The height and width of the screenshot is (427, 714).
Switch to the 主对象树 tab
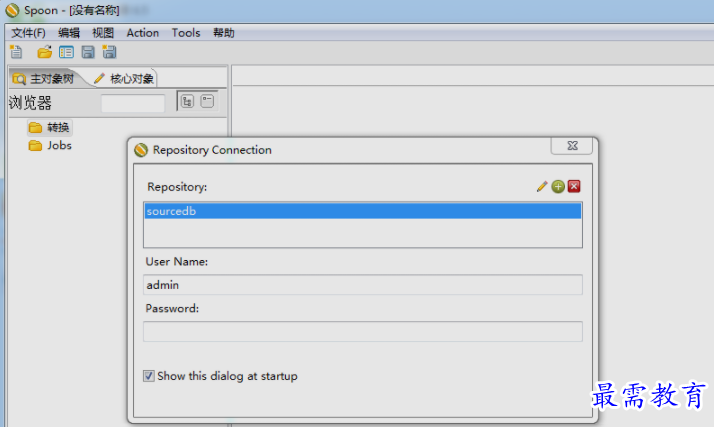[x=44, y=79]
